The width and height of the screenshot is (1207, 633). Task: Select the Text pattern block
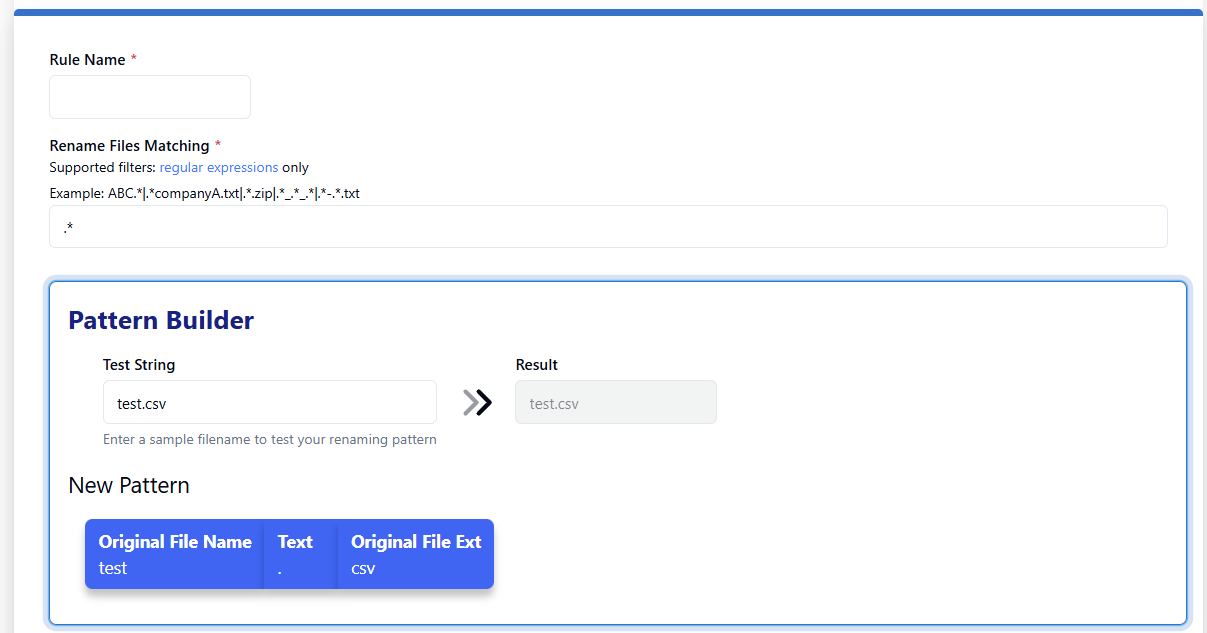(x=298, y=554)
